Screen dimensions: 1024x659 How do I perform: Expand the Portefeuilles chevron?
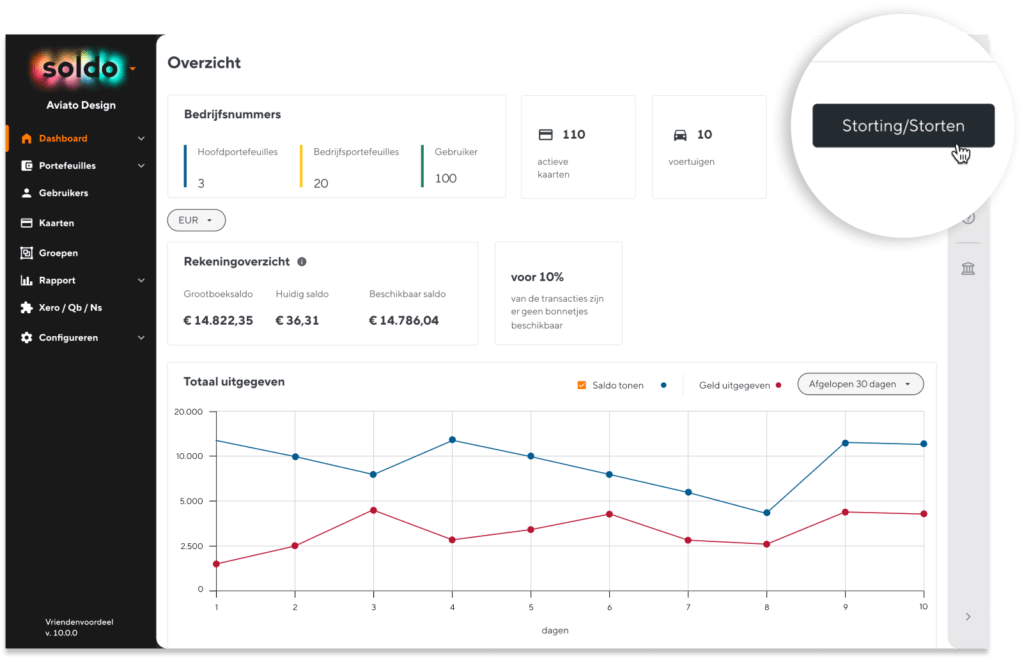[141, 166]
